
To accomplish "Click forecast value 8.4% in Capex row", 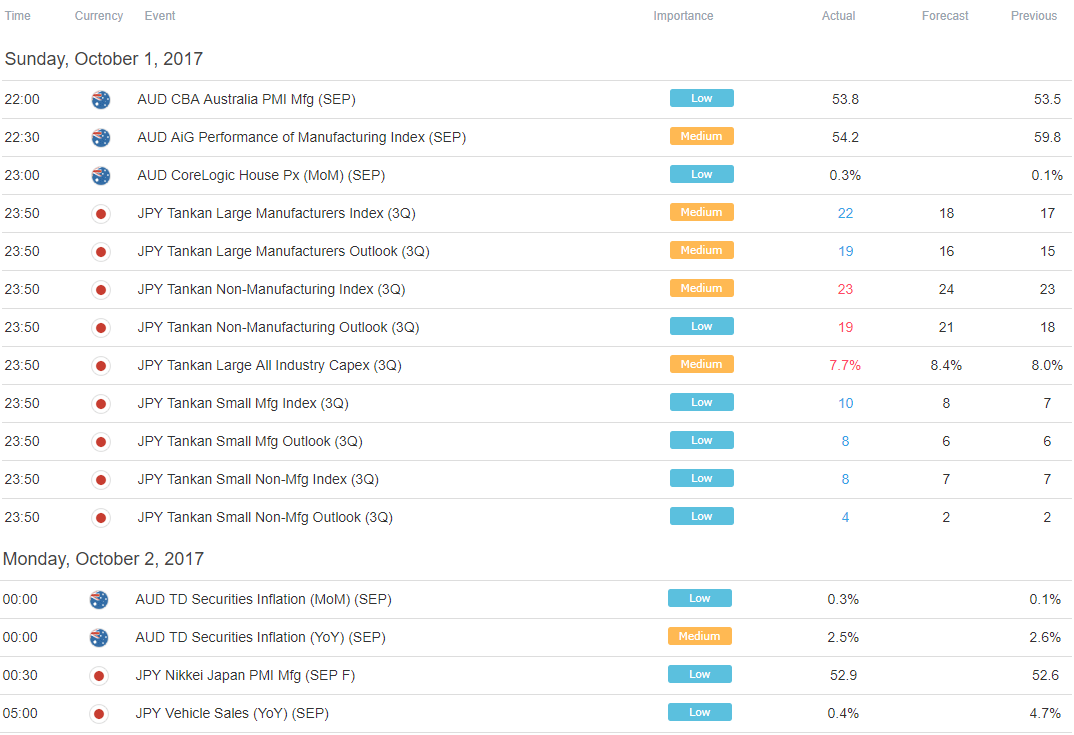I will pos(946,366).
